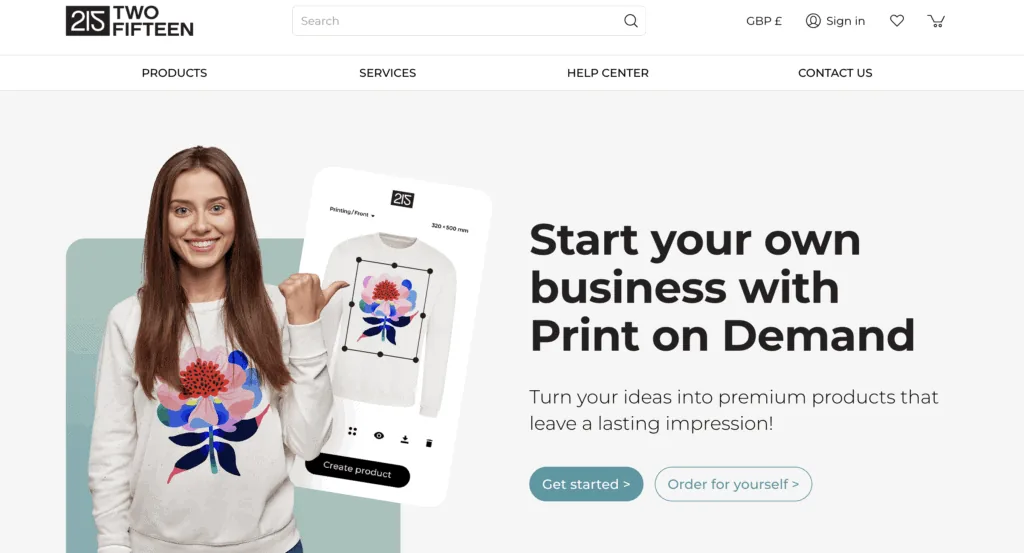Open the wishlist heart icon

[897, 21]
